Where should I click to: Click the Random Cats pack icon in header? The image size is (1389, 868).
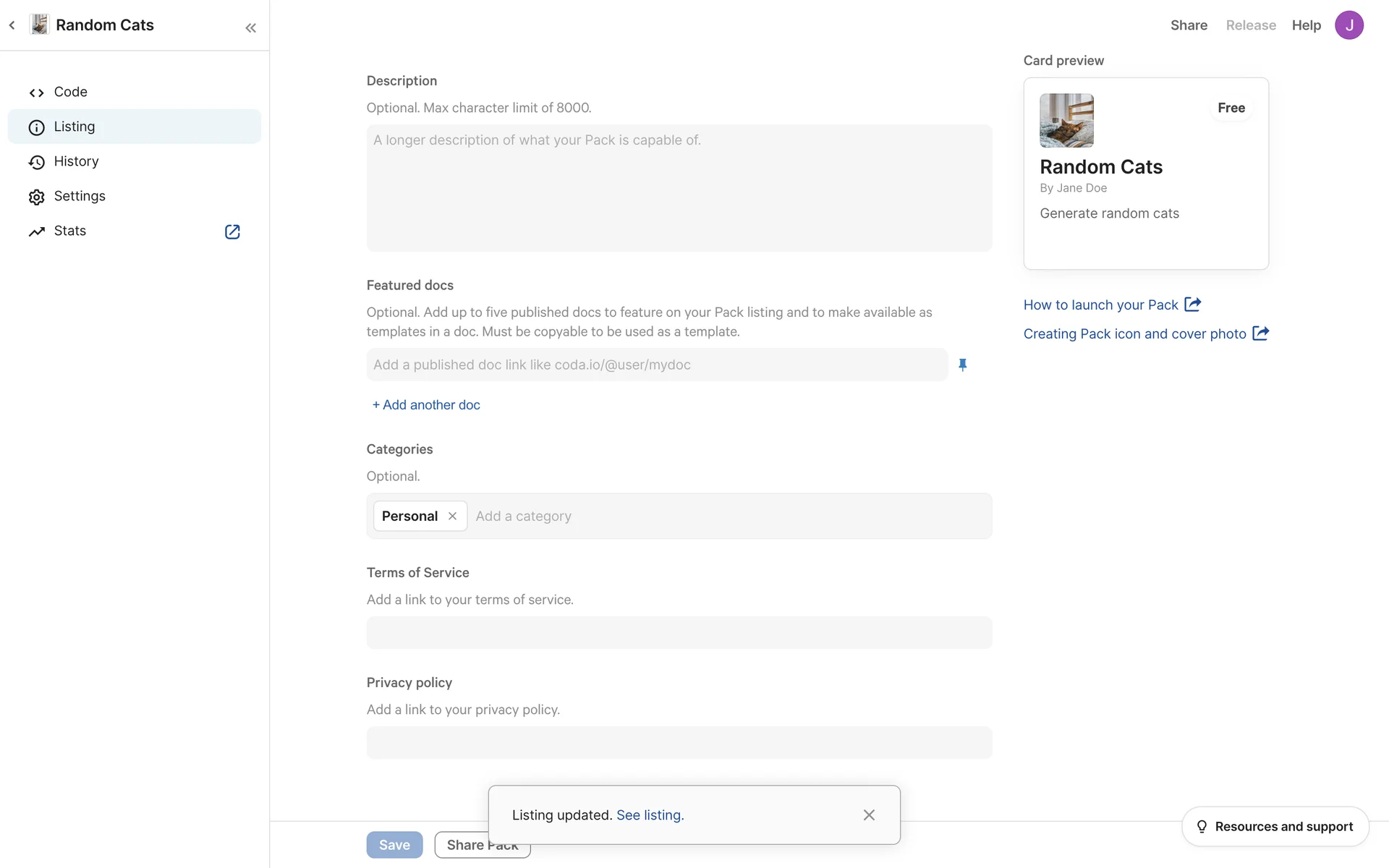40,25
